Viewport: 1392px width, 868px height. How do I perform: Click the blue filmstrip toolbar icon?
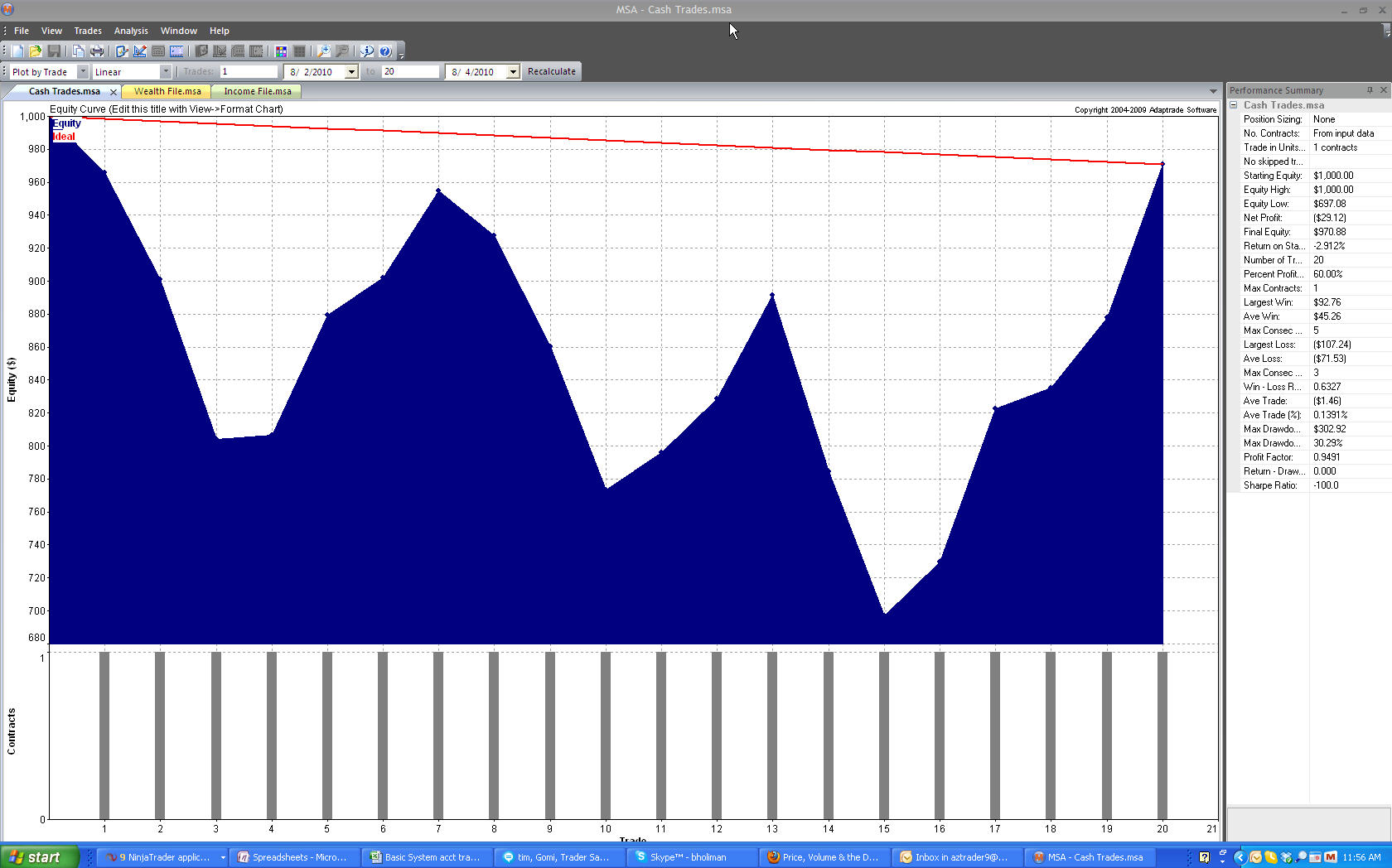click(x=176, y=51)
